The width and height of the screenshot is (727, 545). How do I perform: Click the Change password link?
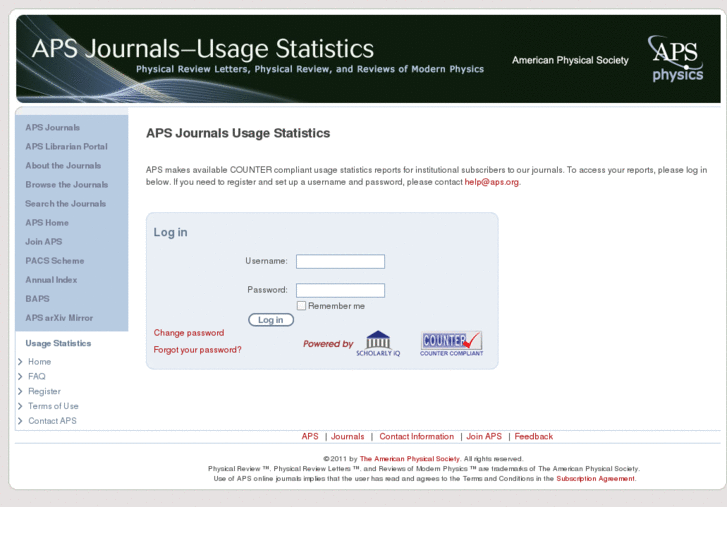pyautogui.click(x=189, y=333)
